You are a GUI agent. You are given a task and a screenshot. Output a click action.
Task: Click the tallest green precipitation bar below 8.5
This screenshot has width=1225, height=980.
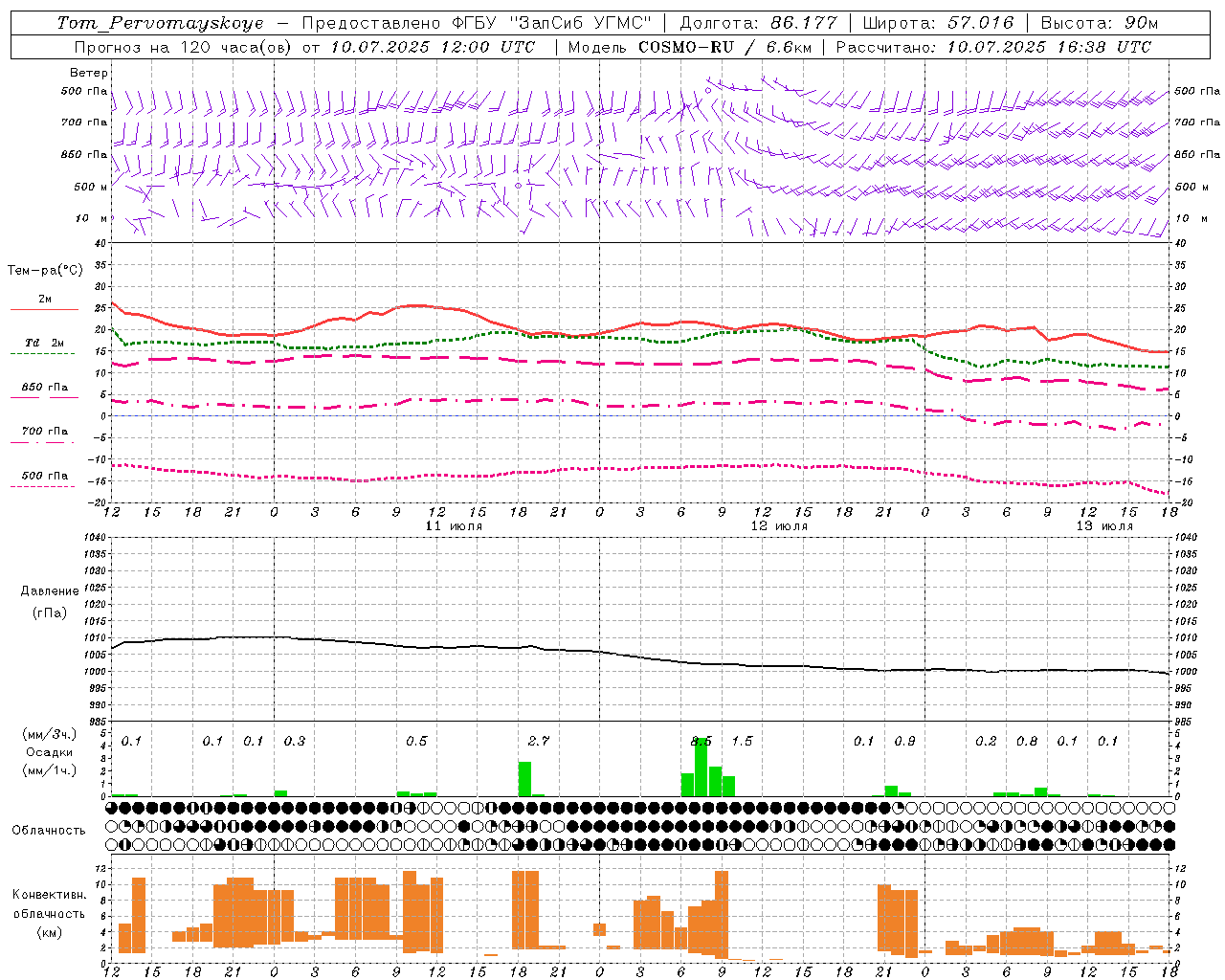[x=702, y=767]
